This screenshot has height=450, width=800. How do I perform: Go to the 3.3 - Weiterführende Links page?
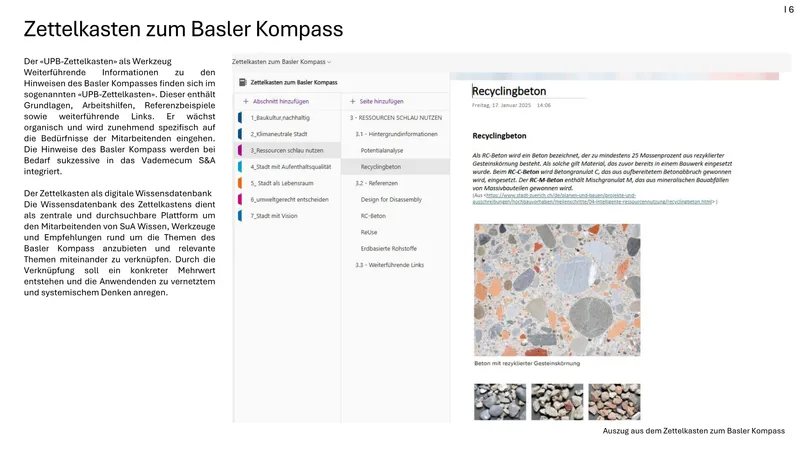(390, 264)
